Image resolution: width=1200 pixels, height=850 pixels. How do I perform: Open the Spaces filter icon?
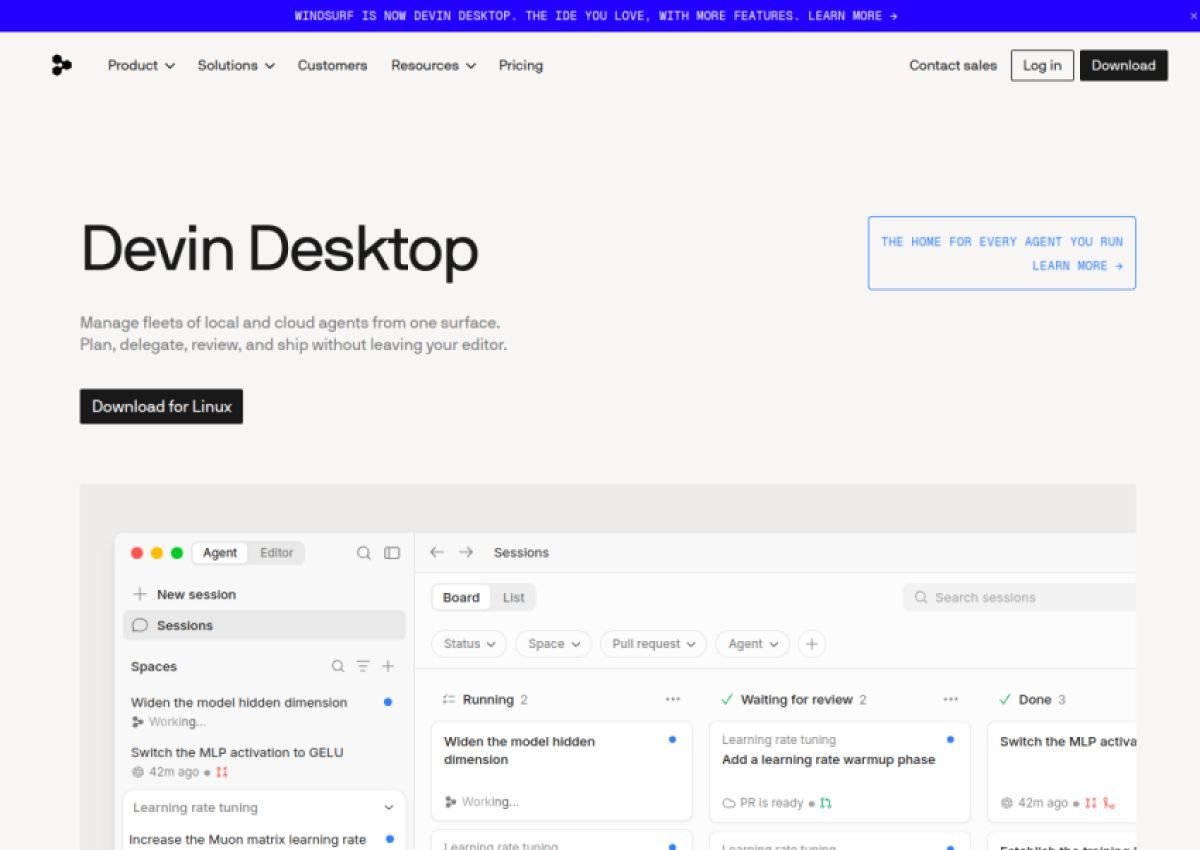(x=363, y=666)
